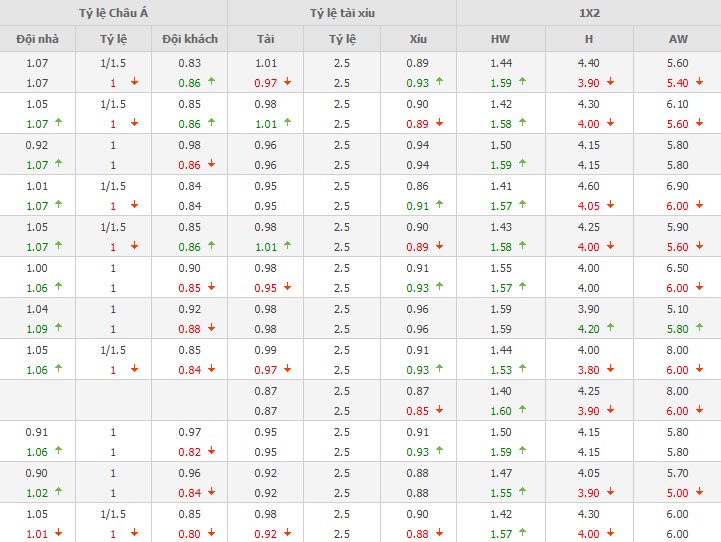The height and width of the screenshot is (542, 721).
Task: Click the green up arrow beside 1.09
Action: [59, 329]
